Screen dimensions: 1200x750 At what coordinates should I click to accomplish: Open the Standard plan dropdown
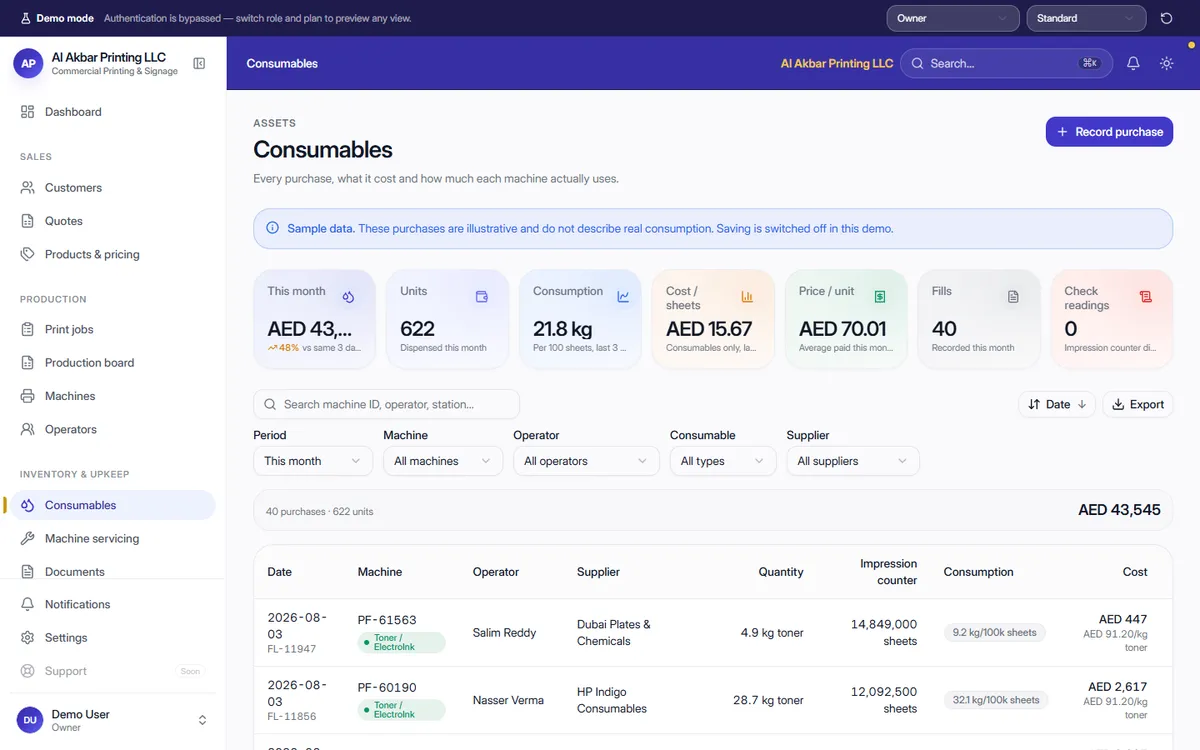click(x=1086, y=18)
